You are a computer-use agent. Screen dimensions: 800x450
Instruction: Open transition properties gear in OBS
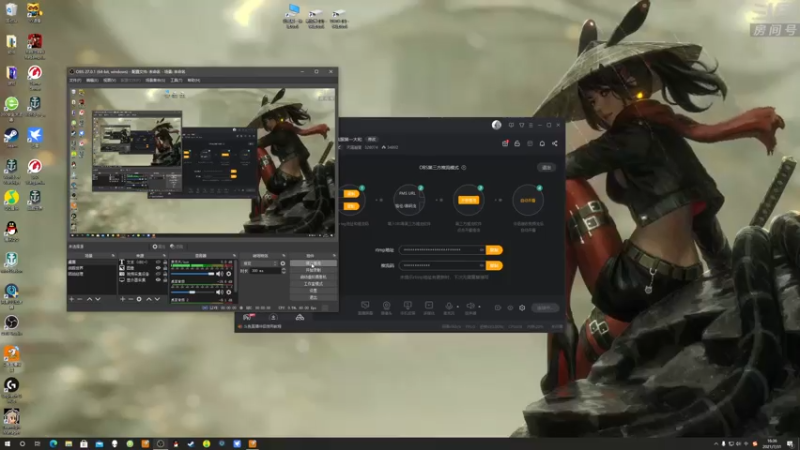283,263
